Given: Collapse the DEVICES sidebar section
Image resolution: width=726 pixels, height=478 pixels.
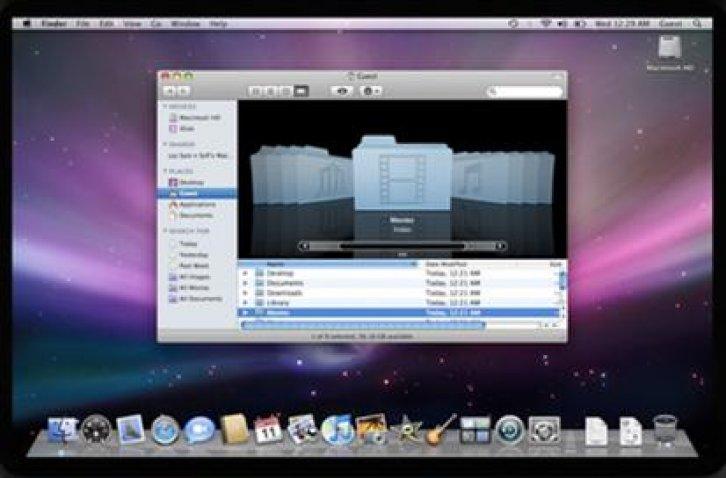Looking at the screenshot, I should click(x=165, y=107).
